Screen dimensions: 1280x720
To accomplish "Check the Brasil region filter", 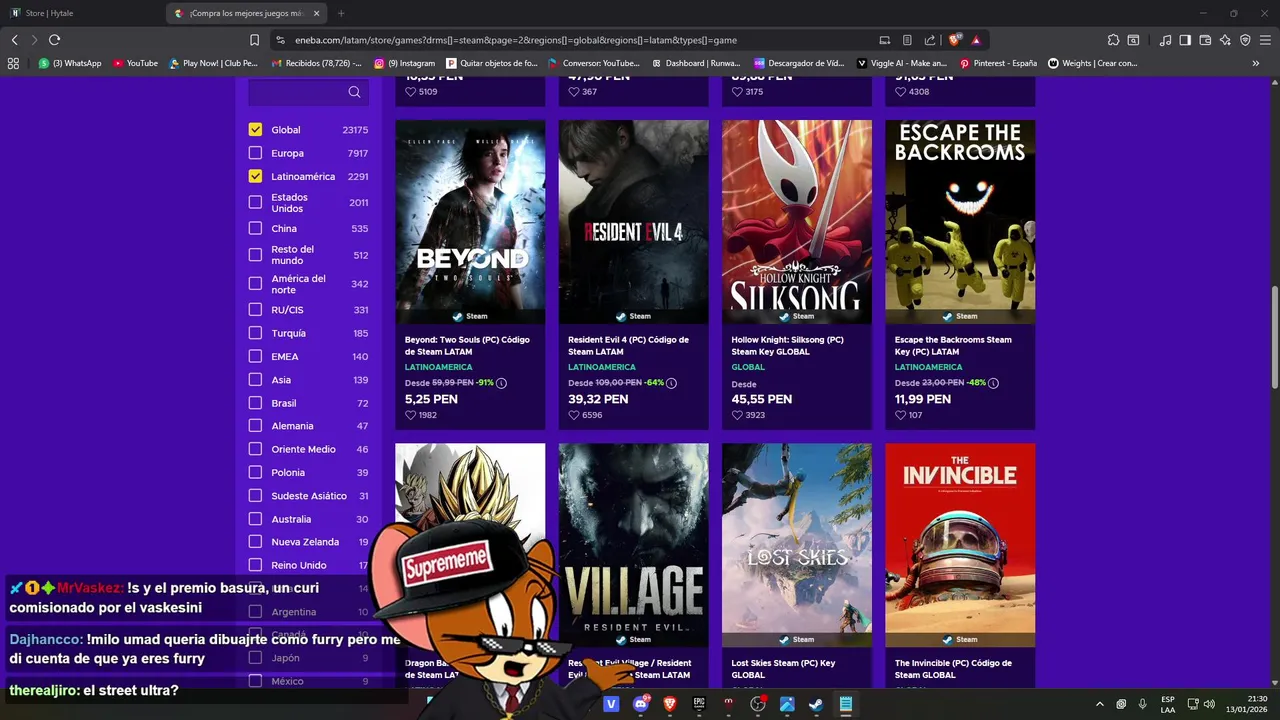I will pyautogui.click(x=255, y=403).
